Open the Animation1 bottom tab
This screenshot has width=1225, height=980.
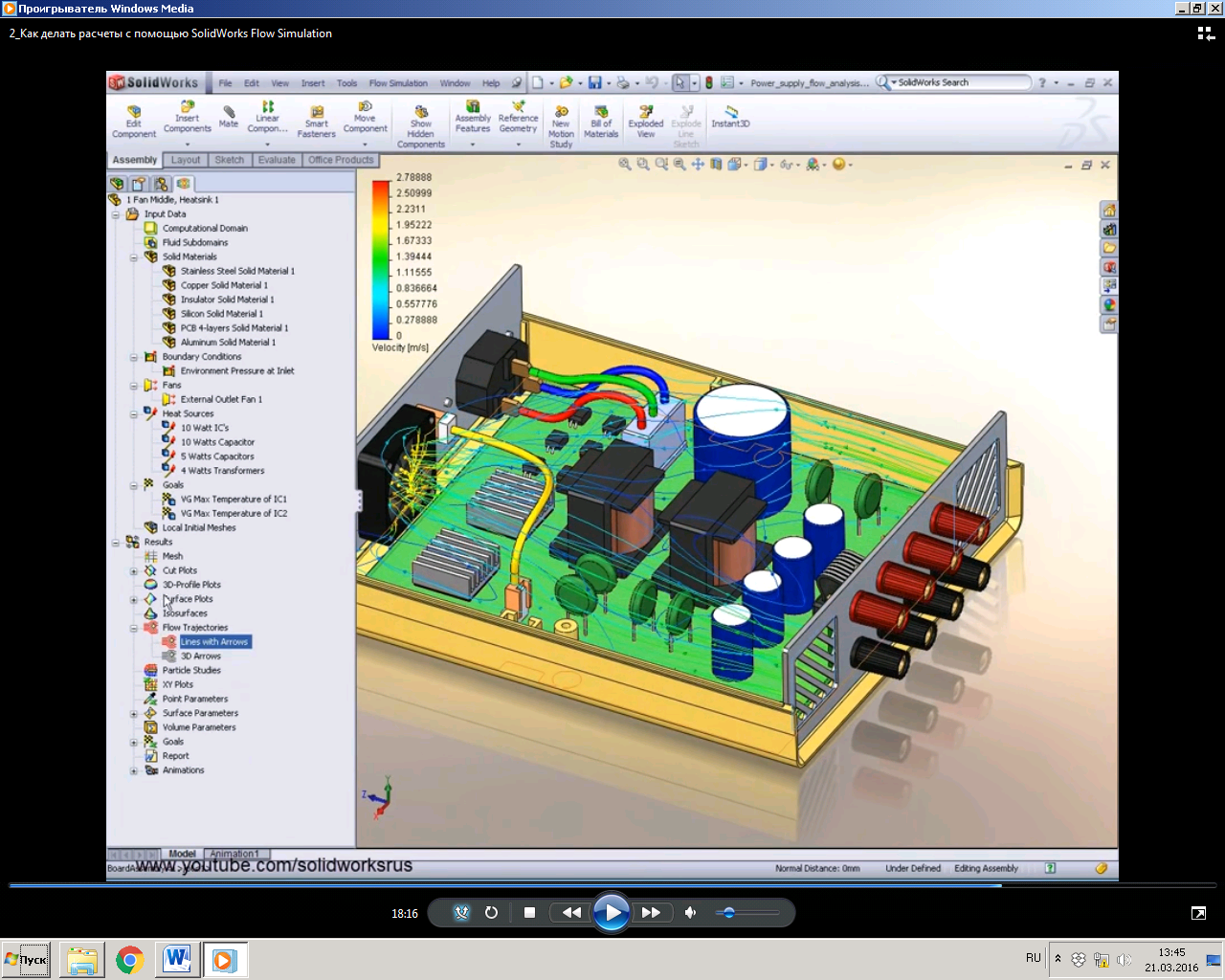pos(234,854)
